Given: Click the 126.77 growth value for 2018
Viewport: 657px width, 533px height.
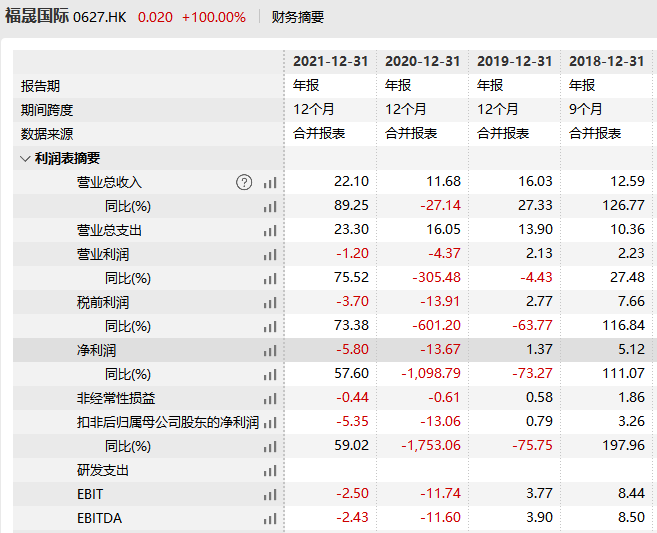Looking at the screenshot, I should [x=623, y=205].
